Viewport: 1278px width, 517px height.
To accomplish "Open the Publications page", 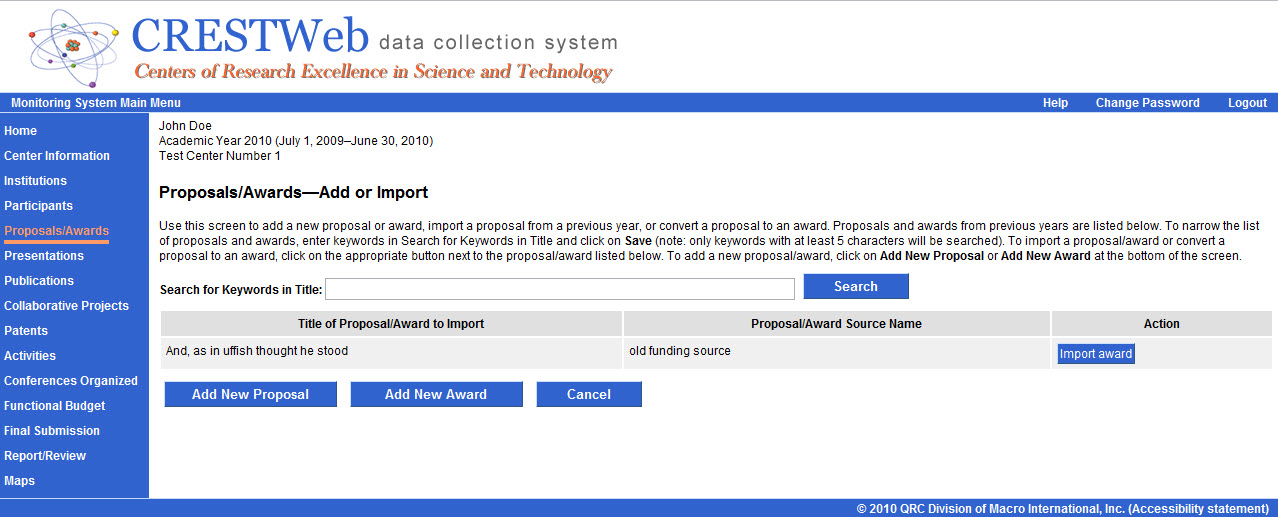I will click(39, 281).
